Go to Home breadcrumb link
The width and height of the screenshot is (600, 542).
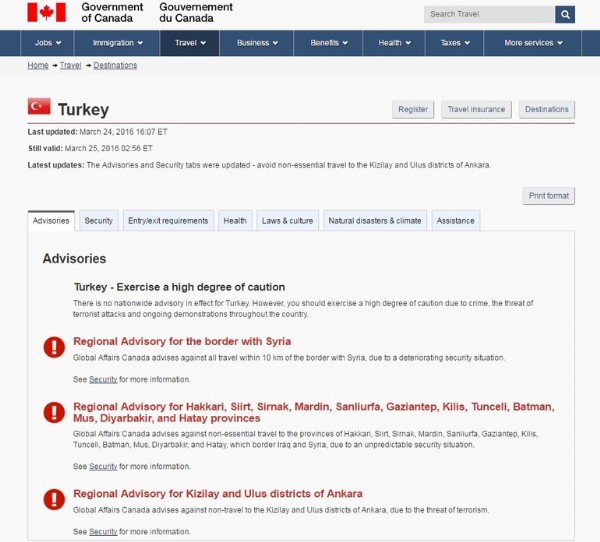[x=37, y=65]
